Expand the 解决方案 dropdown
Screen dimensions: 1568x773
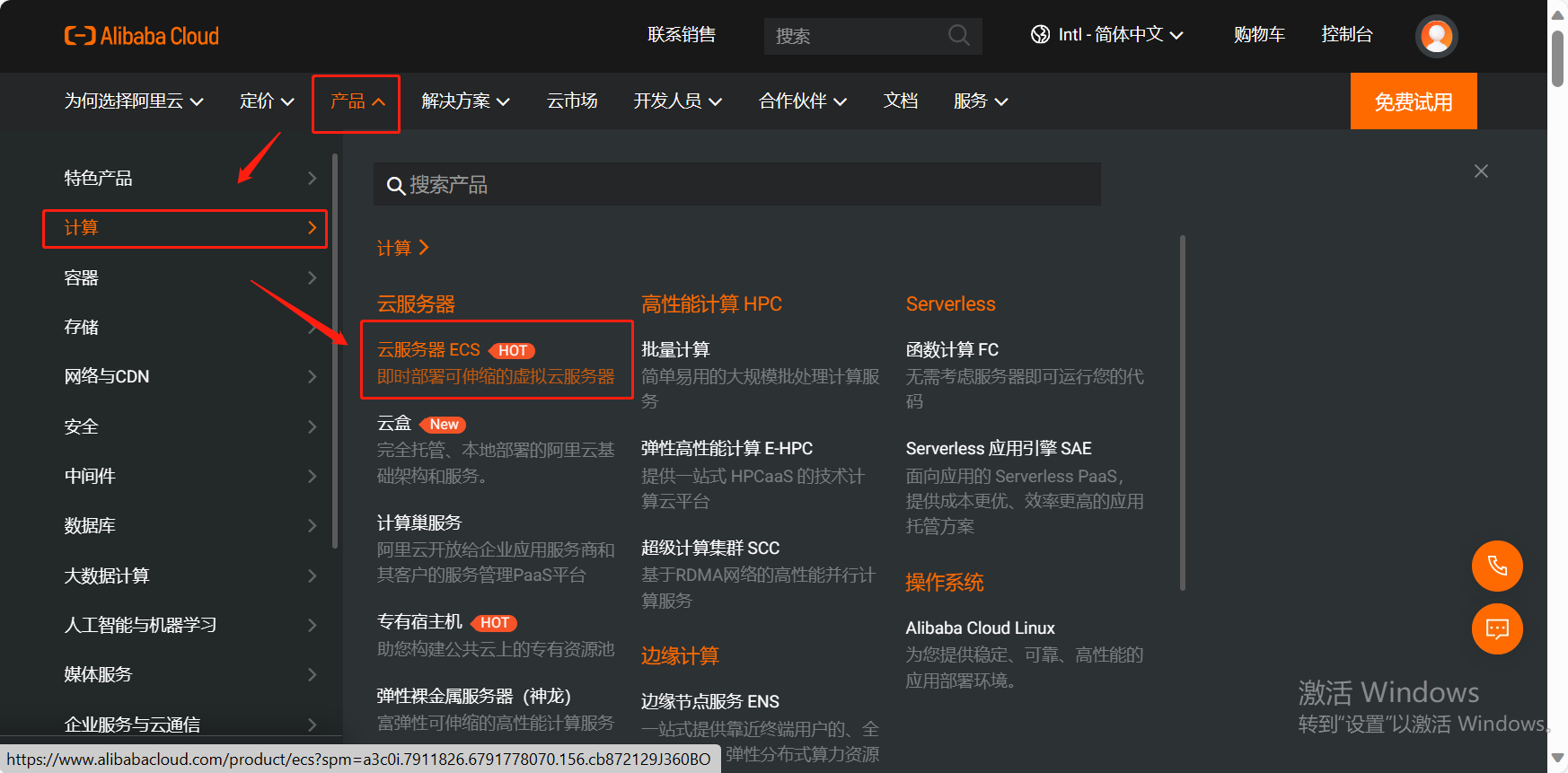465,101
